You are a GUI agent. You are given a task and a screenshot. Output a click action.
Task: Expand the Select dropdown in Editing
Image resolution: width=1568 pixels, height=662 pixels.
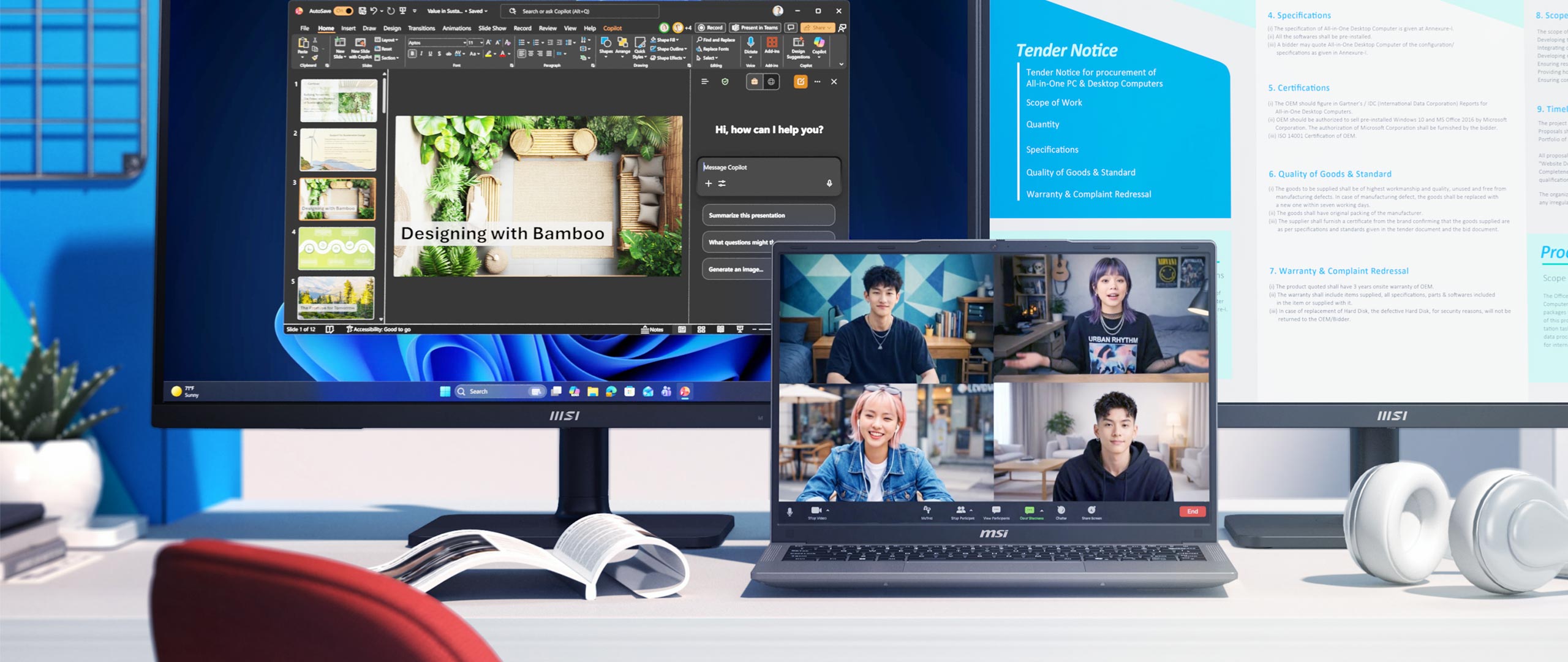(707, 58)
